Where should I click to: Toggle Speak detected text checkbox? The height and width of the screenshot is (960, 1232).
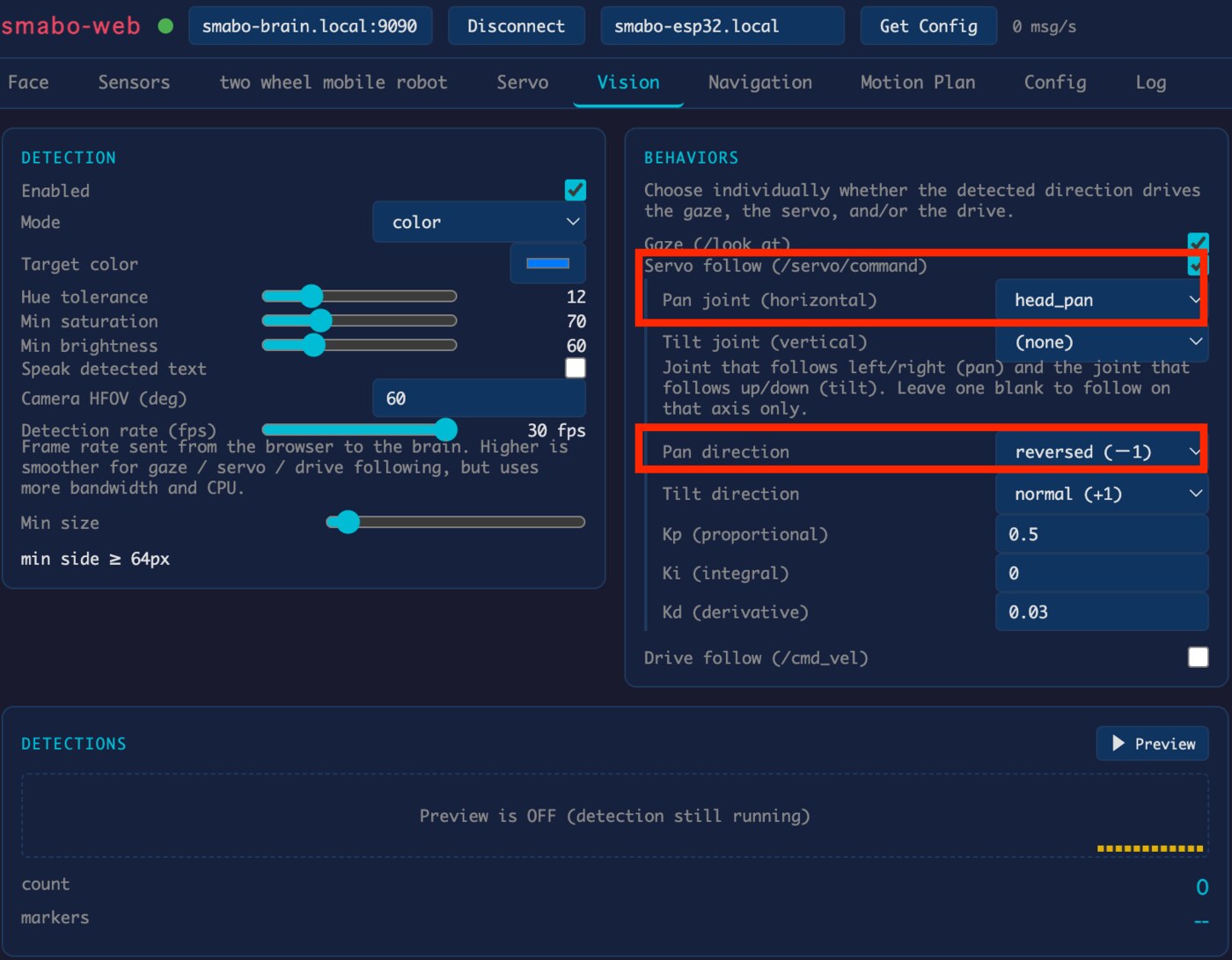(576, 368)
